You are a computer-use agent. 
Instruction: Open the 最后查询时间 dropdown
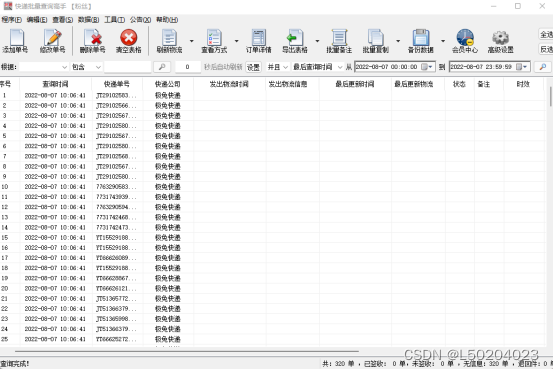[318, 67]
